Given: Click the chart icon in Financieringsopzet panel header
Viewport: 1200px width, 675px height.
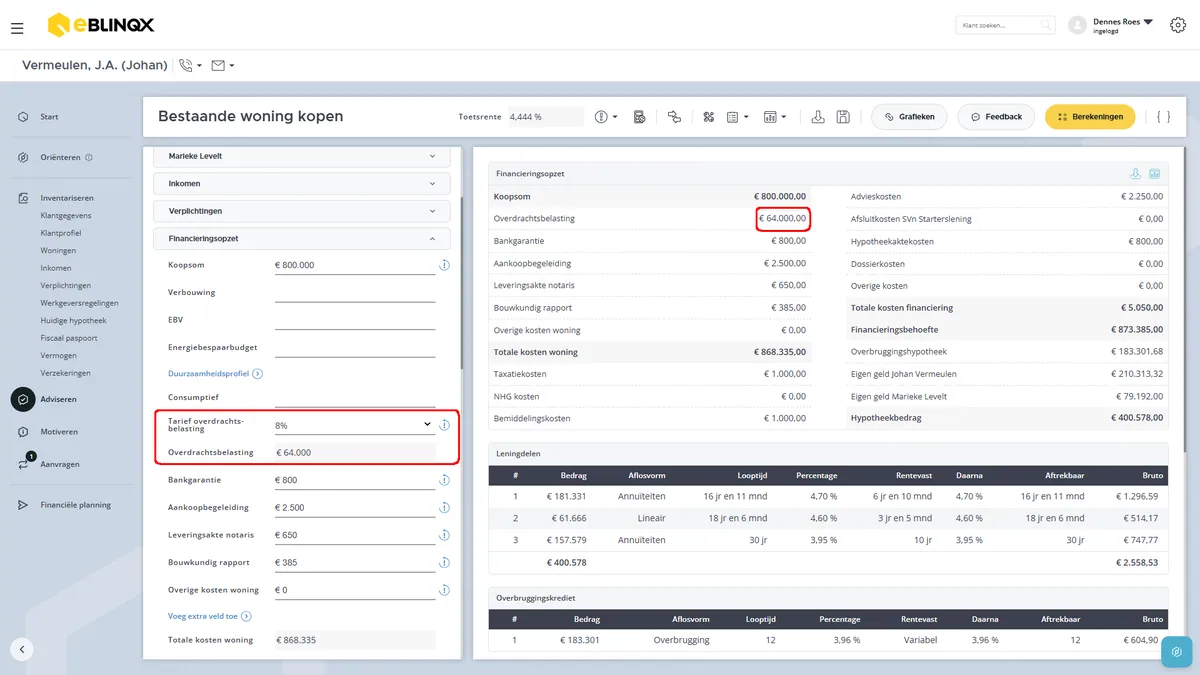Looking at the screenshot, I should tap(1154, 174).
